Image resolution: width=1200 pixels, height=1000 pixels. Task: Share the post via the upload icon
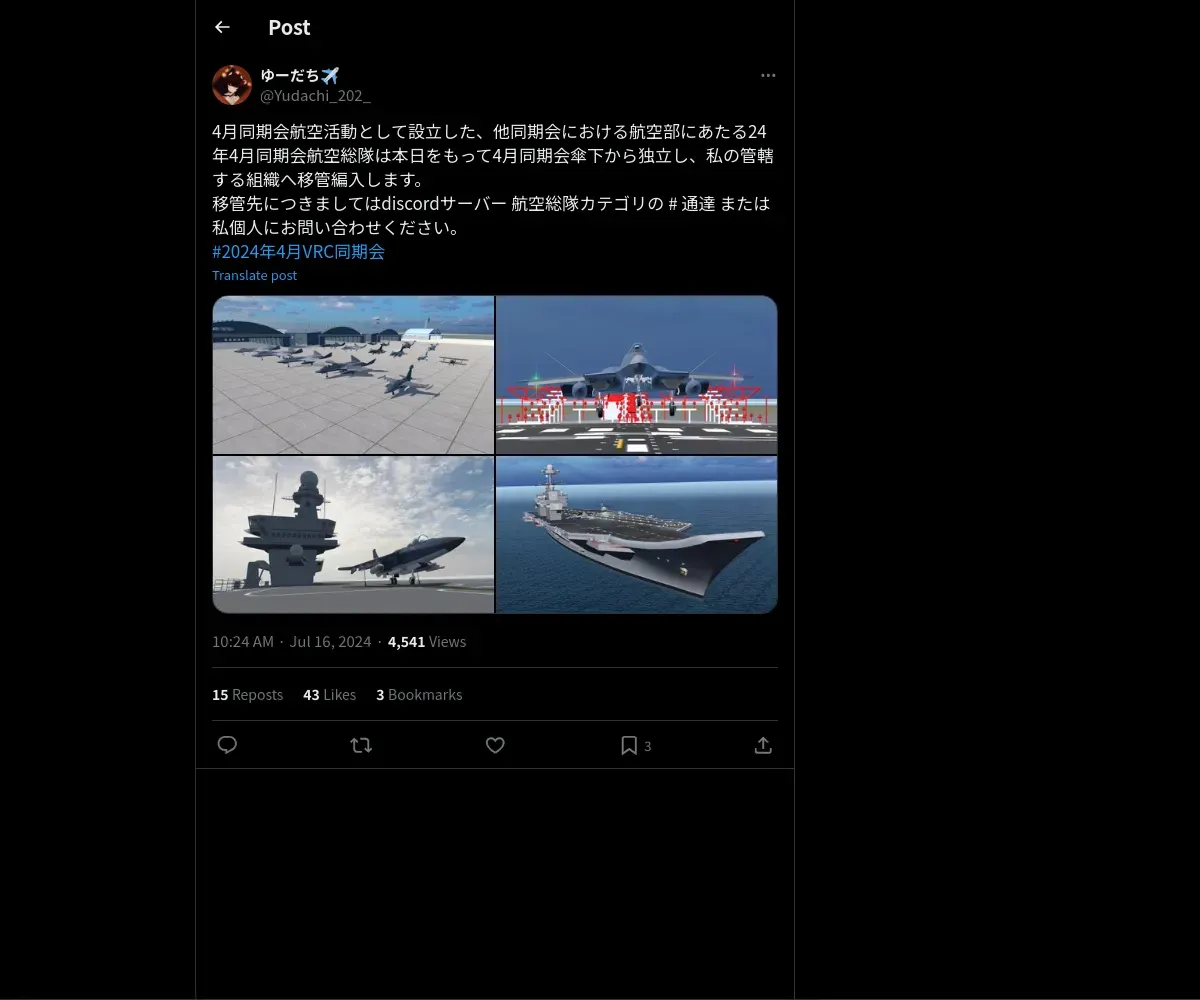click(763, 745)
